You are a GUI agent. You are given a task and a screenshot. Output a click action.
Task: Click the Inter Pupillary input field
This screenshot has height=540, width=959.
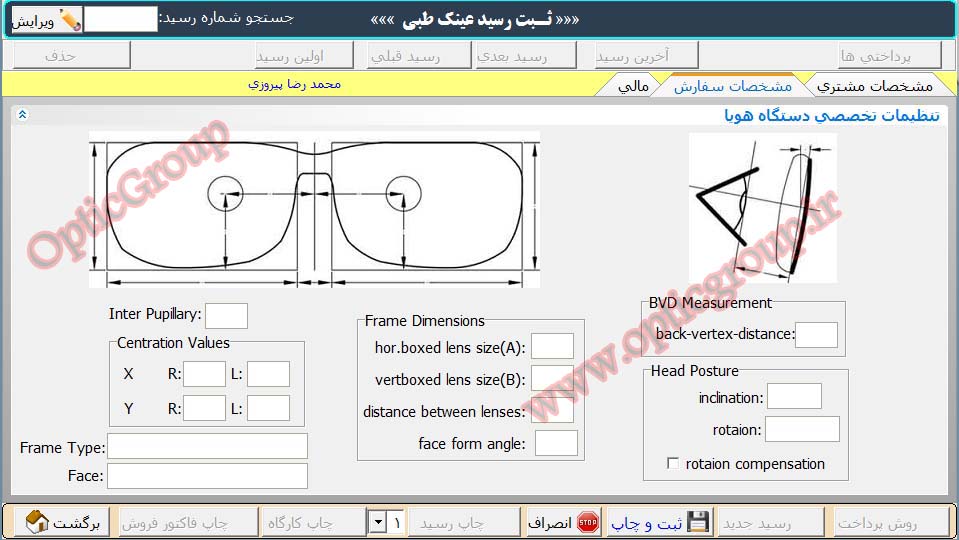[x=226, y=315]
